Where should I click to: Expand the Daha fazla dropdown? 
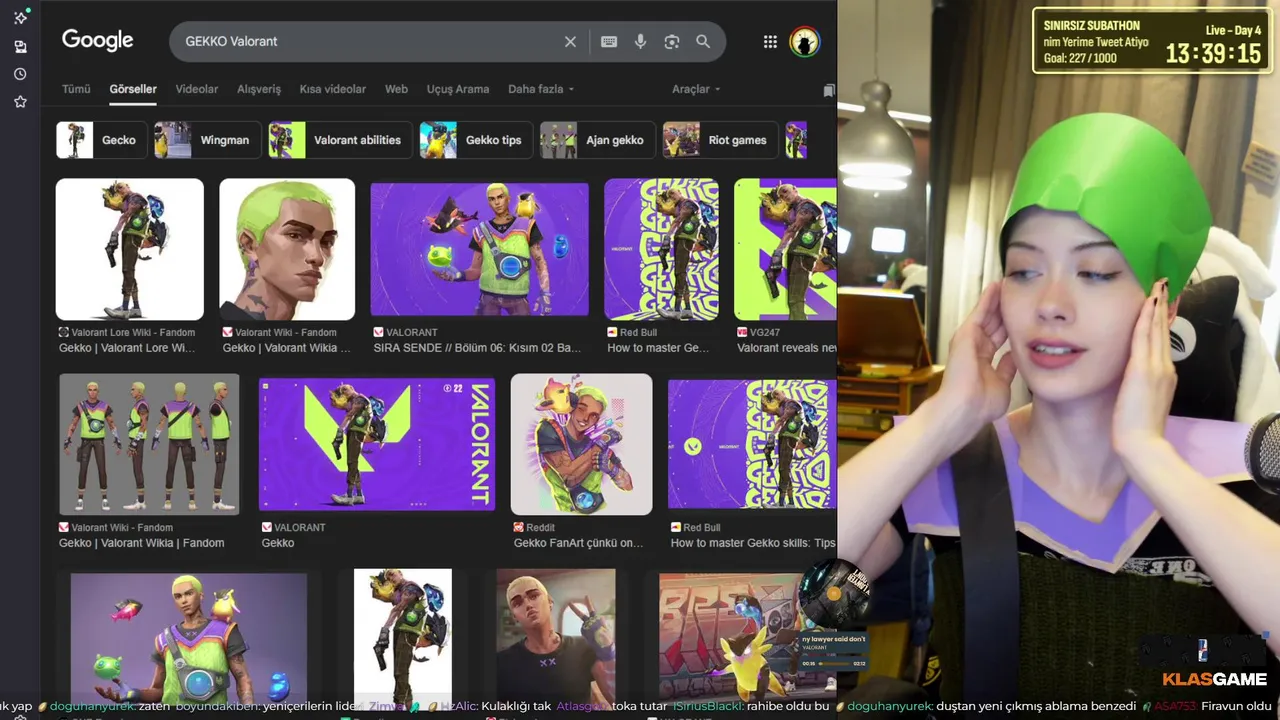541,89
